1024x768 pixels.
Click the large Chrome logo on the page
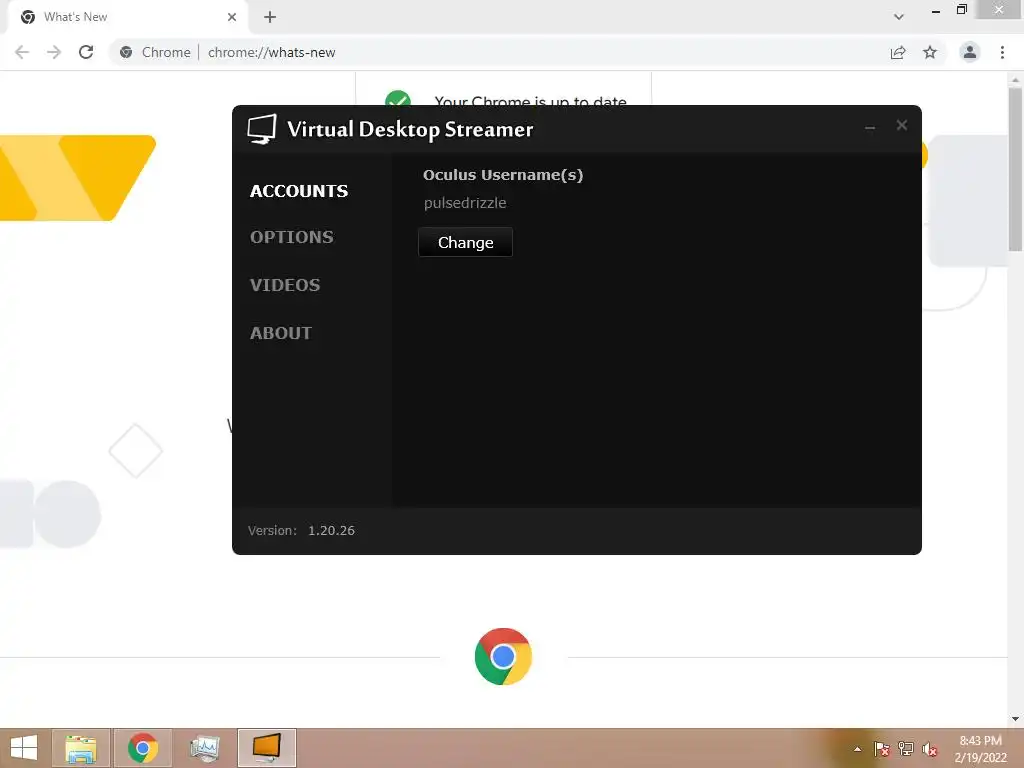click(x=503, y=656)
